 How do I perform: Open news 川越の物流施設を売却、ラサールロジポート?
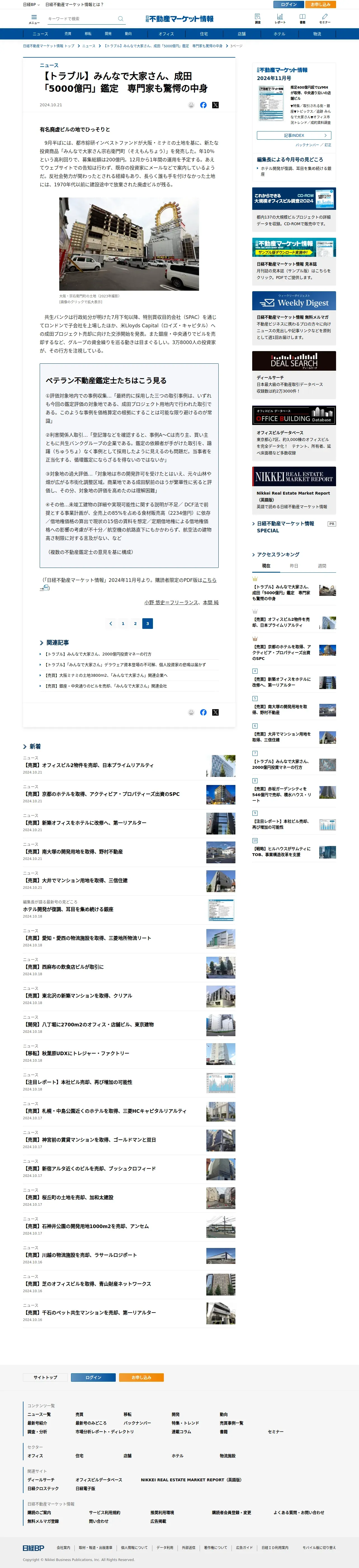coord(80,1255)
